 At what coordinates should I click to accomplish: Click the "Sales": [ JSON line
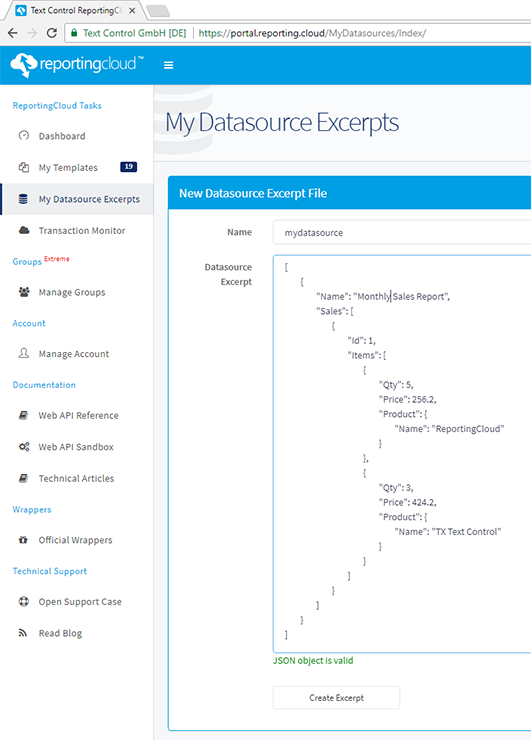335,311
